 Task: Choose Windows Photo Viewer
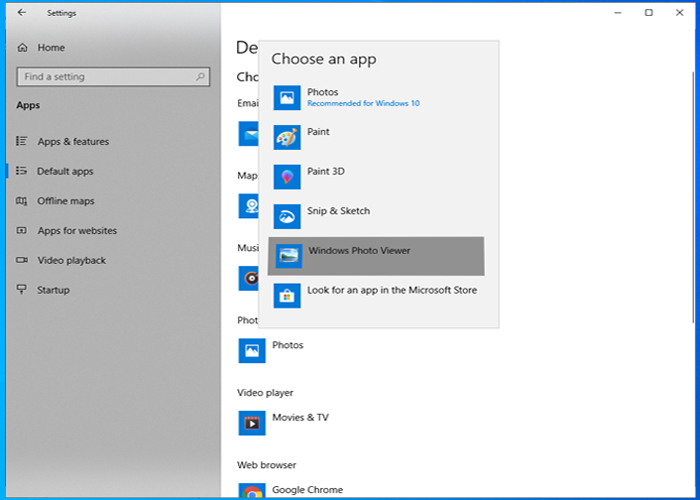tap(376, 256)
